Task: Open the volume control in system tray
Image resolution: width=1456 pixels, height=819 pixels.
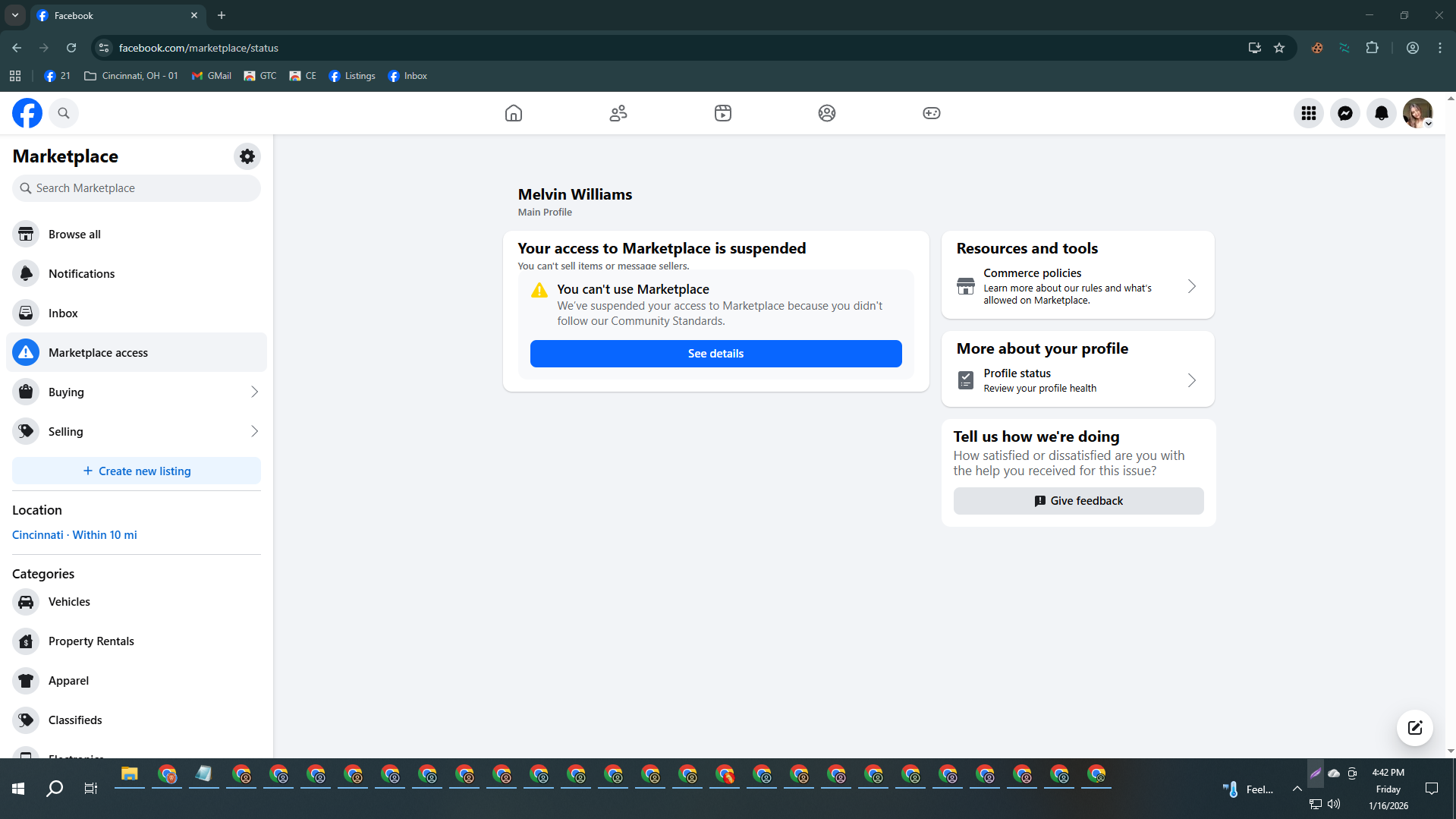Action: click(x=1334, y=804)
